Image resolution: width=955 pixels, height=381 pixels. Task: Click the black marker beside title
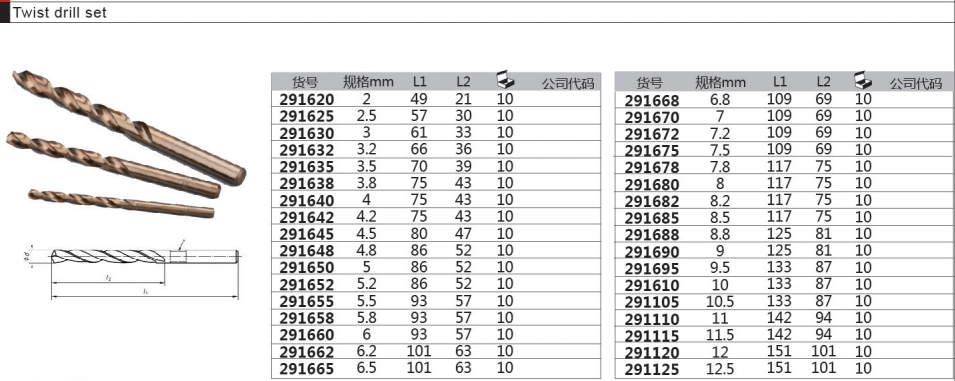point(5,13)
